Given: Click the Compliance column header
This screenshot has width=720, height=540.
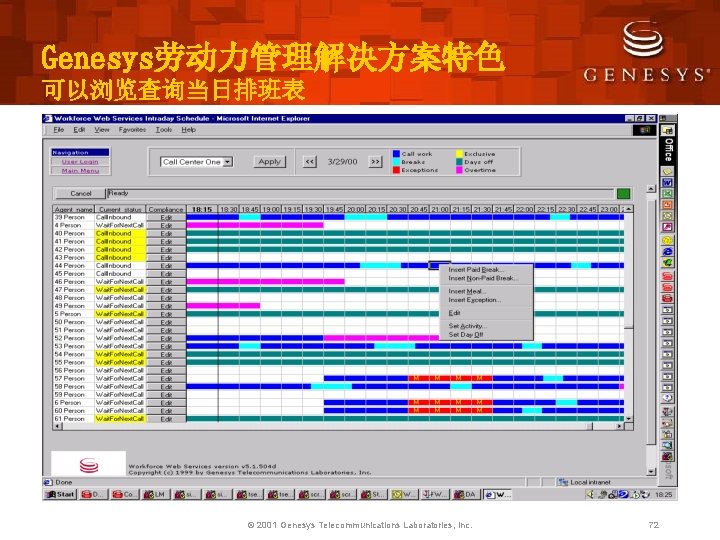Looking at the screenshot, I should point(166,209).
